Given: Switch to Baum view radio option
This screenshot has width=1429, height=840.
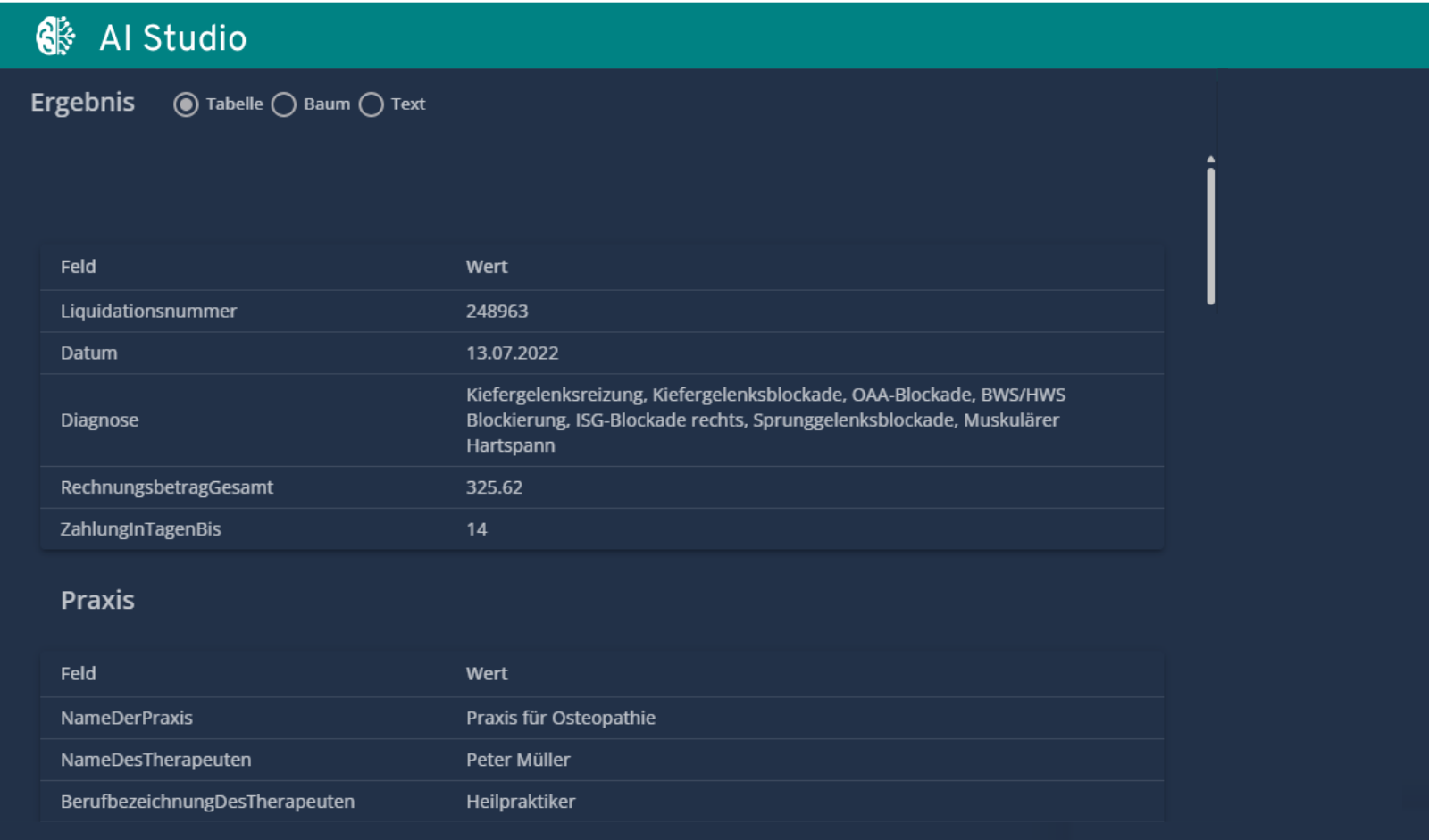Looking at the screenshot, I should (x=284, y=104).
